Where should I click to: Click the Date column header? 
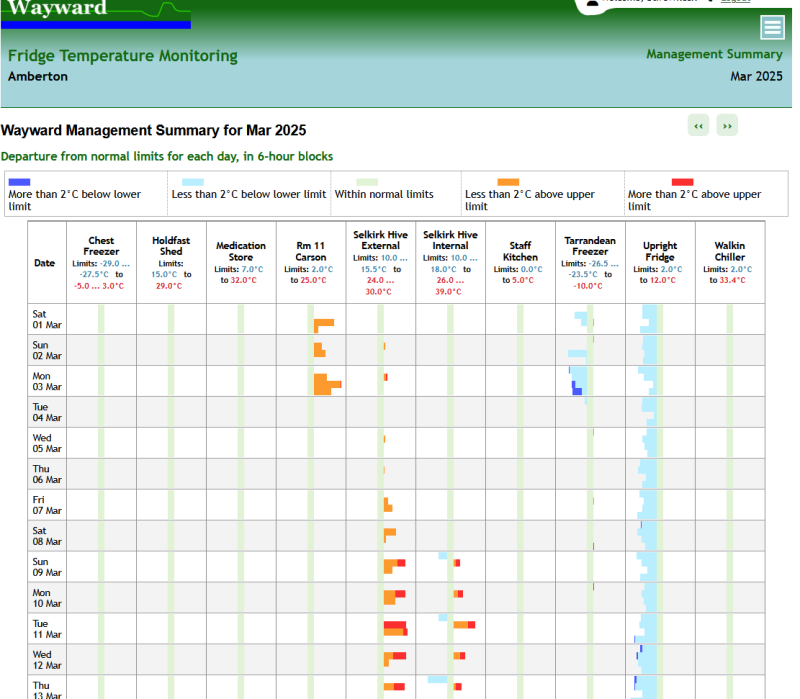tap(45, 263)
